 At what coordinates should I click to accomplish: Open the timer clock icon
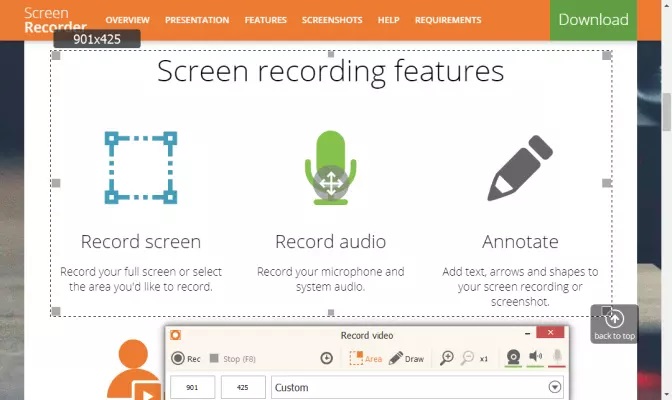(327, 358)
